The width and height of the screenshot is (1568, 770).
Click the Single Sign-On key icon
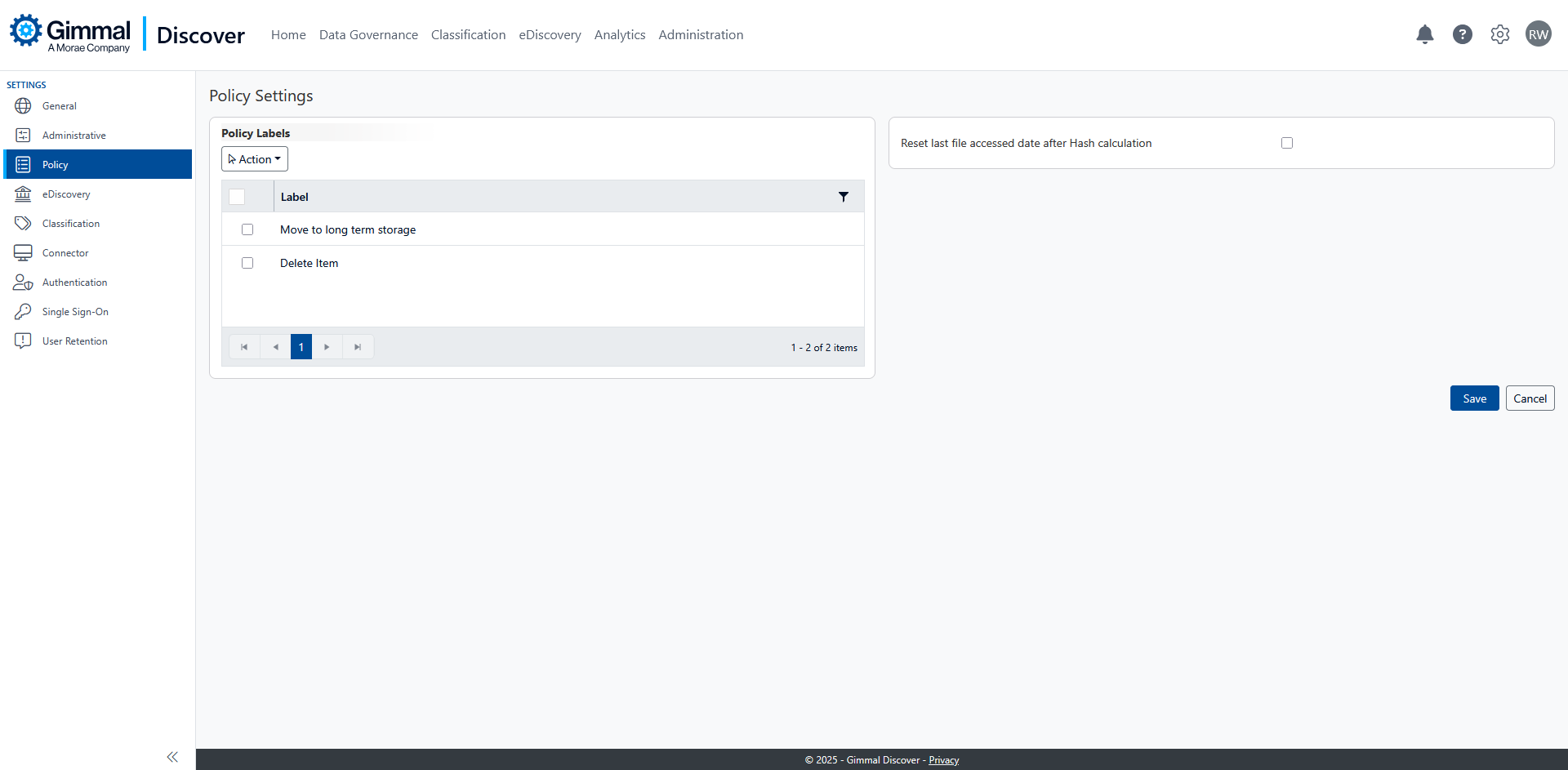(22, 311)
